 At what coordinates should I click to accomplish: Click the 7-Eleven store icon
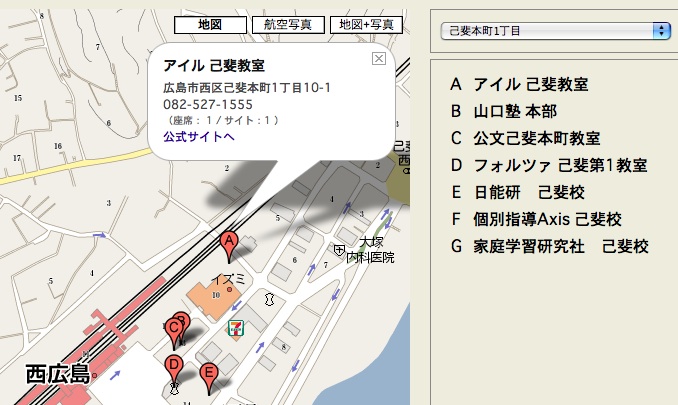click(235, 327)
